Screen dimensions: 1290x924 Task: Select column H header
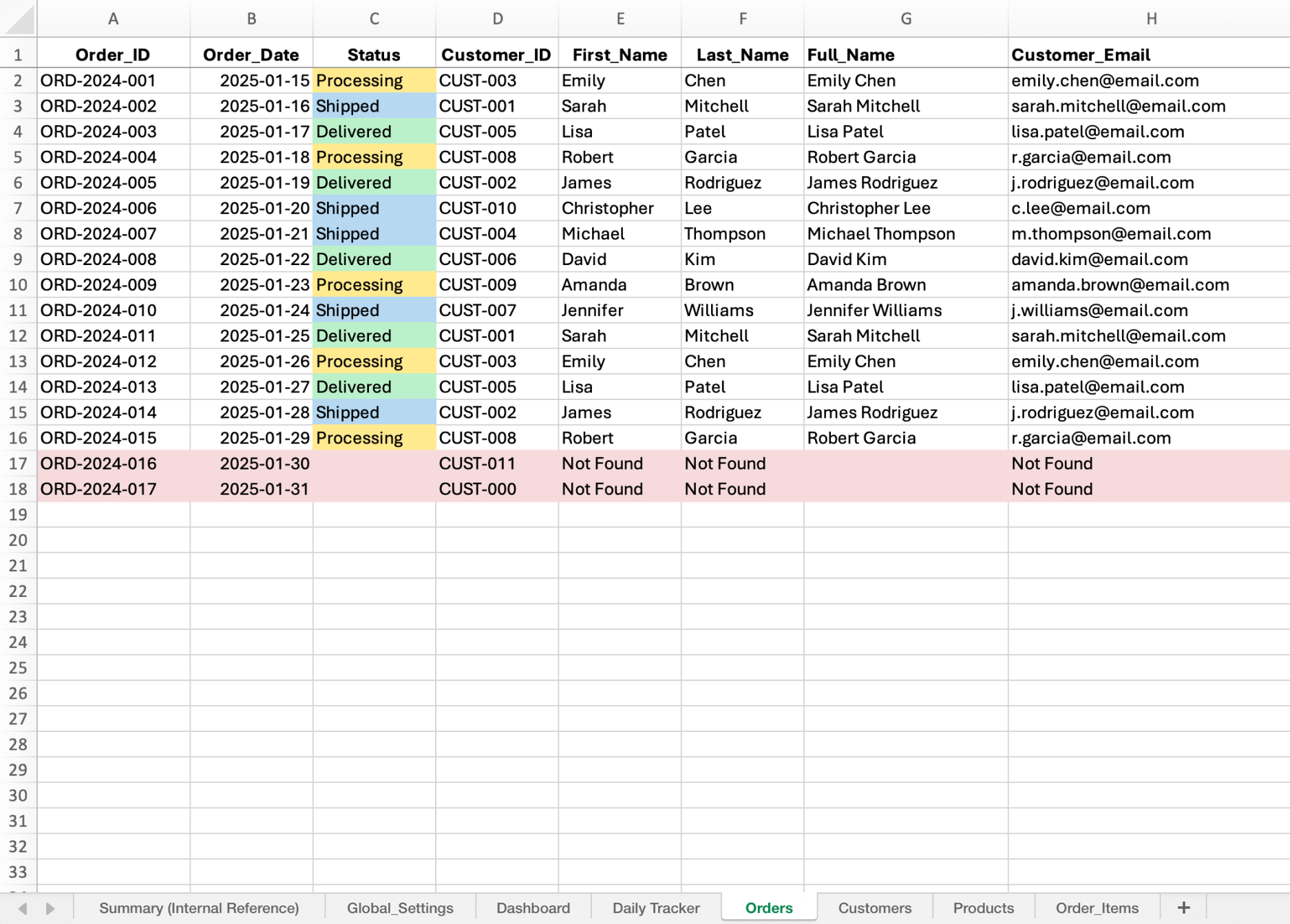point(1151,19)
